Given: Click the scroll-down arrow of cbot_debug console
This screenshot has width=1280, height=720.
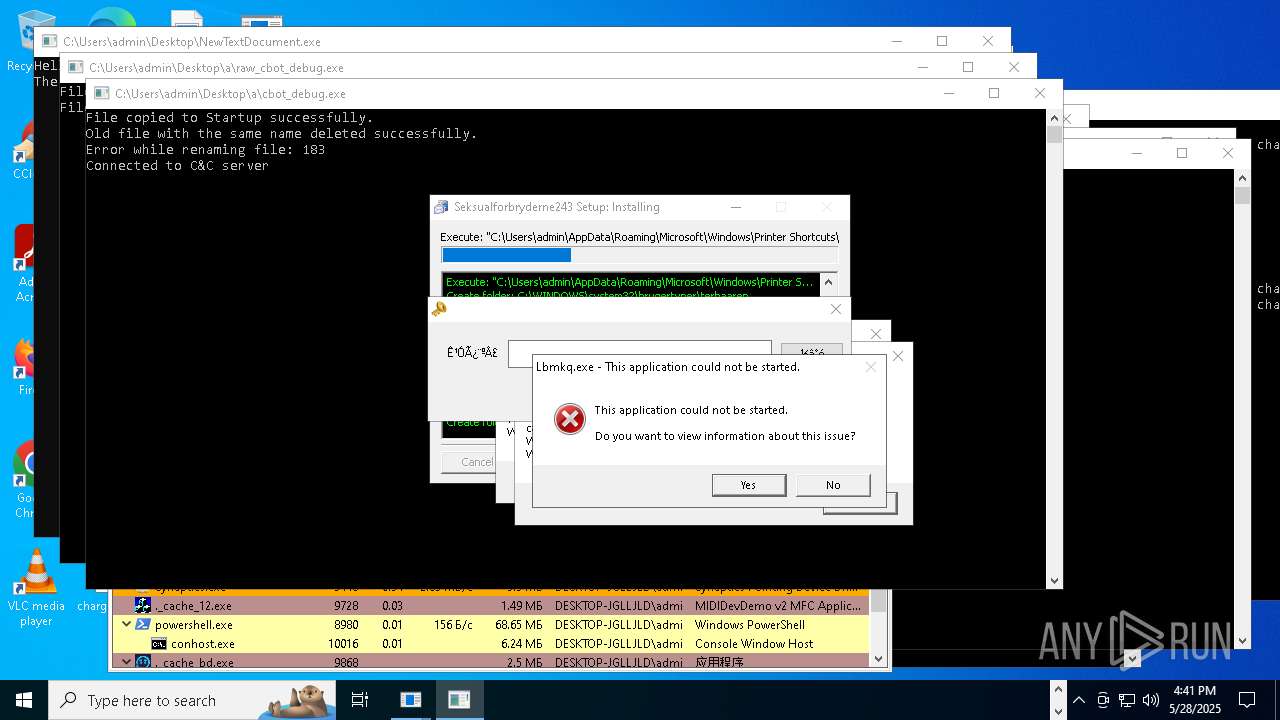Looking at the screenshot, I should point(1054,580).
